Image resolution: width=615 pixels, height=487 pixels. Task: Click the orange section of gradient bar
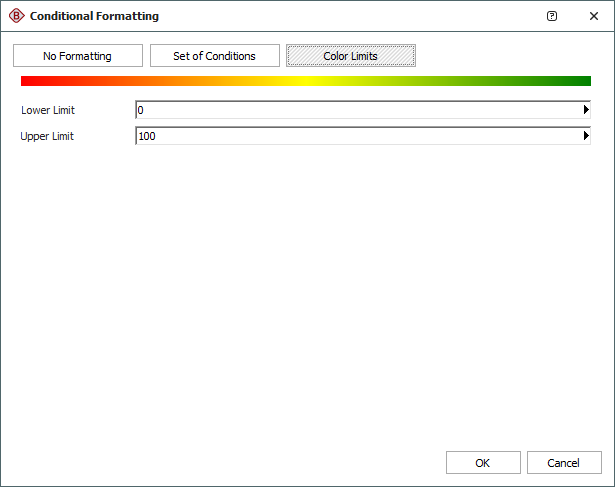coord(165,81)
